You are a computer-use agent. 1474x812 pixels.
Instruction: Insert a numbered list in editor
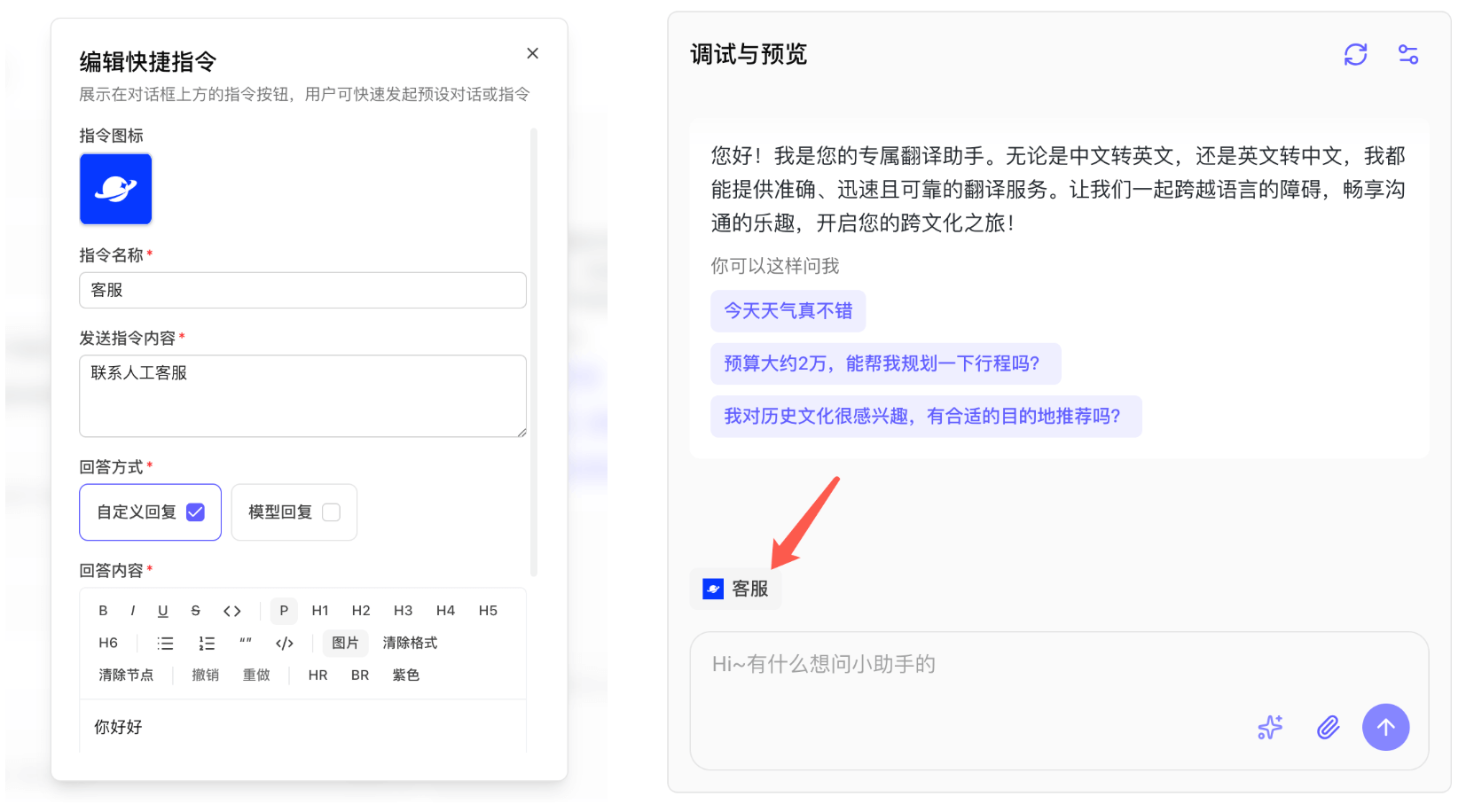pyautogui.click(x=207, y=644)
